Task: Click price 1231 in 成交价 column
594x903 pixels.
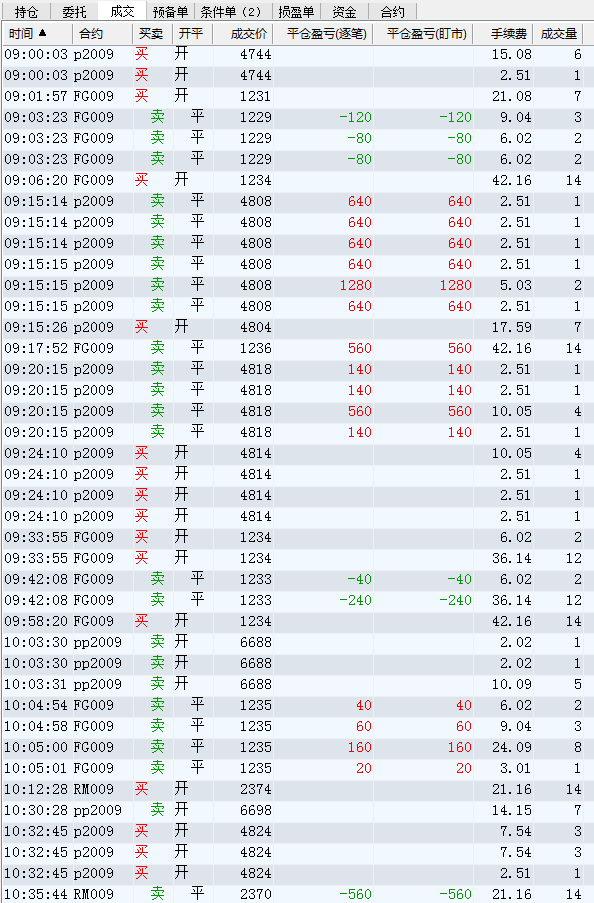Action: 256,96
